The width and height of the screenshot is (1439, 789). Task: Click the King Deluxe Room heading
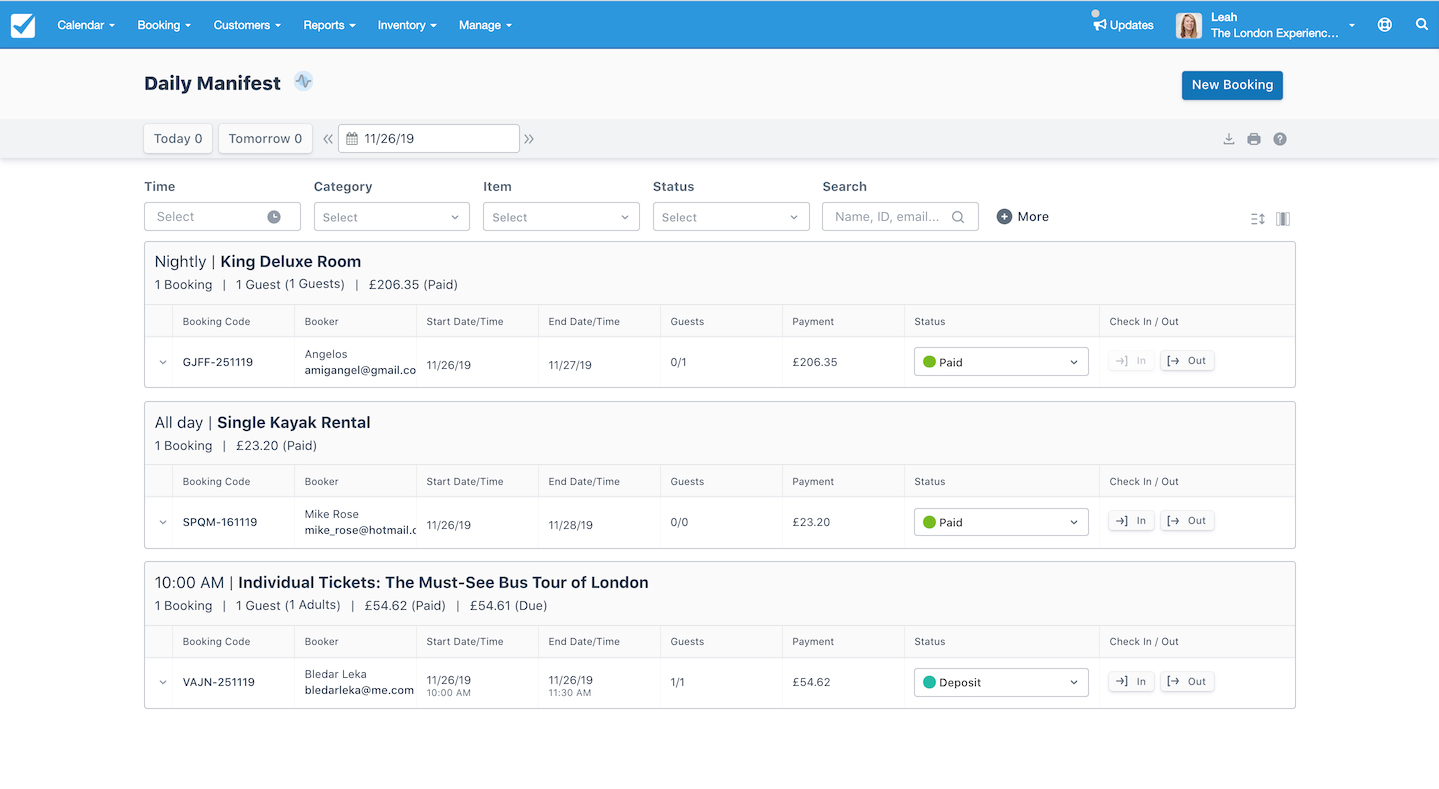(290, 261)
